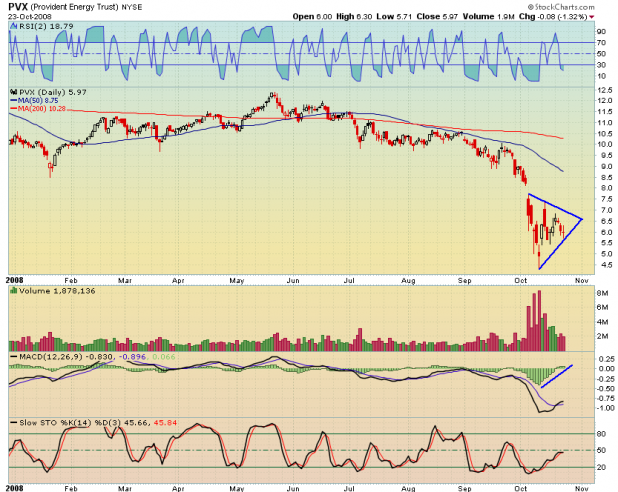Image resolution: width=618 pixels, height=492 pixels.
Task: Click the 20 stochastic axis label
Action: 601,467
